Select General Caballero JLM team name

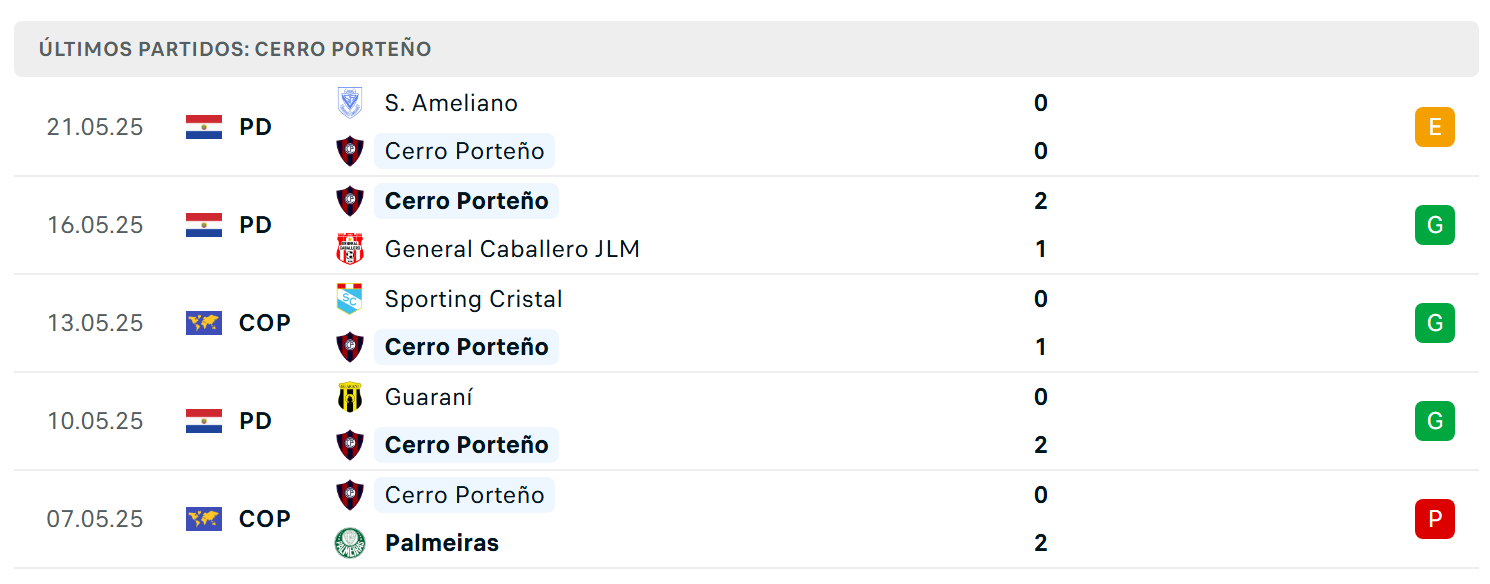512,249
